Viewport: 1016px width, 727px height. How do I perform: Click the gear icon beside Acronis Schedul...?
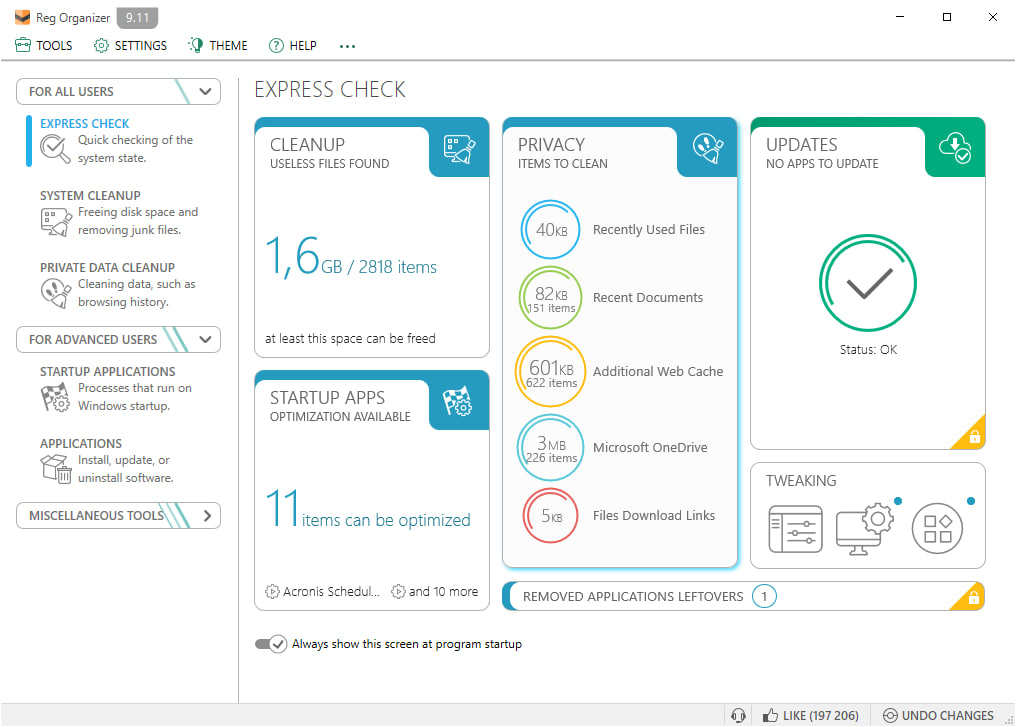[272, 592]
